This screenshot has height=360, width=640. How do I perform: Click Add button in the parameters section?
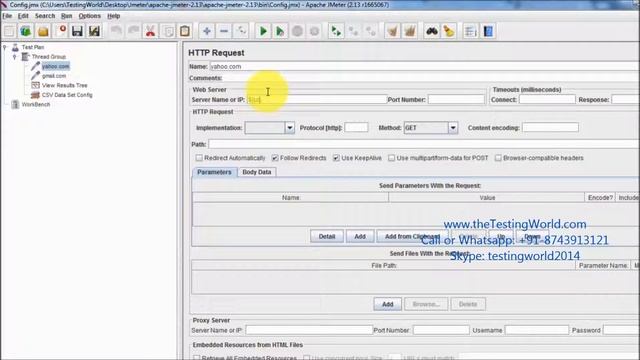[x=360, y=236]
